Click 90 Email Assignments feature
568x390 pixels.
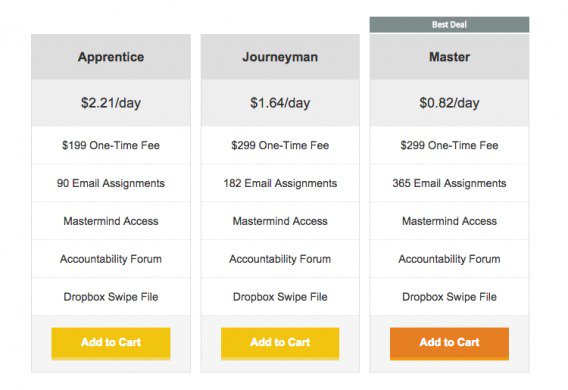pyautogui.click(x=111, y=183)
